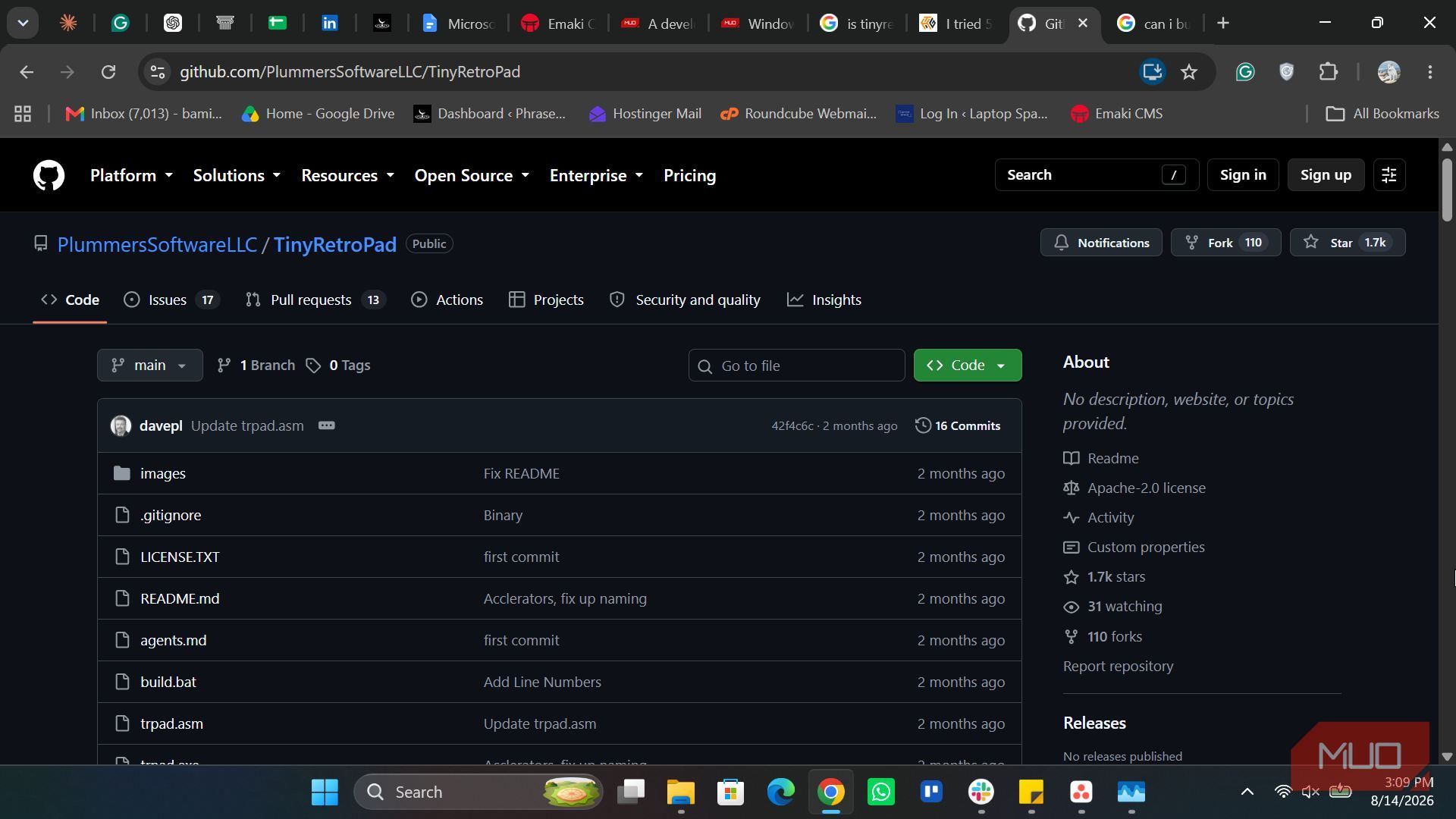Click the Notifications button

pyautogui.click(x=1101, y=243)
